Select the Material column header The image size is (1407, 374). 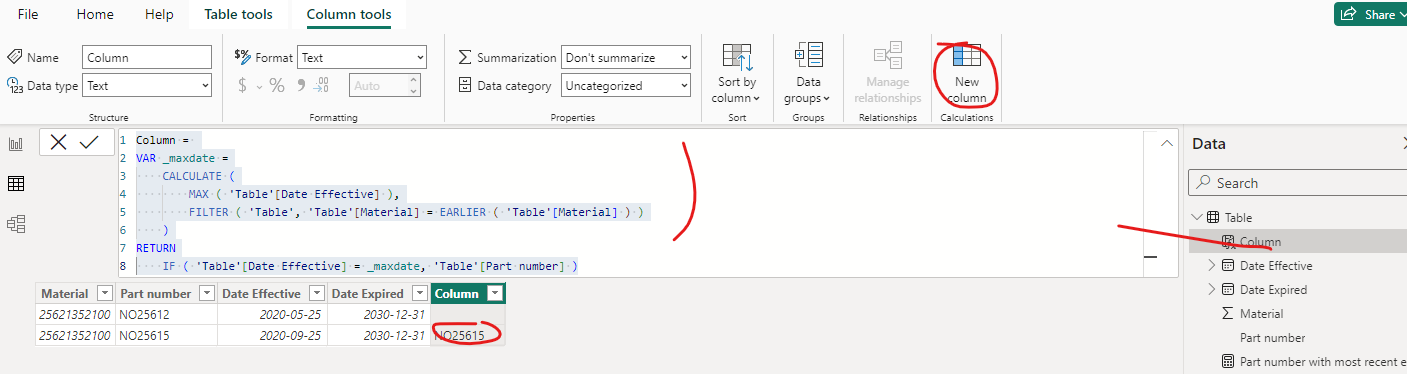point(76,293)
